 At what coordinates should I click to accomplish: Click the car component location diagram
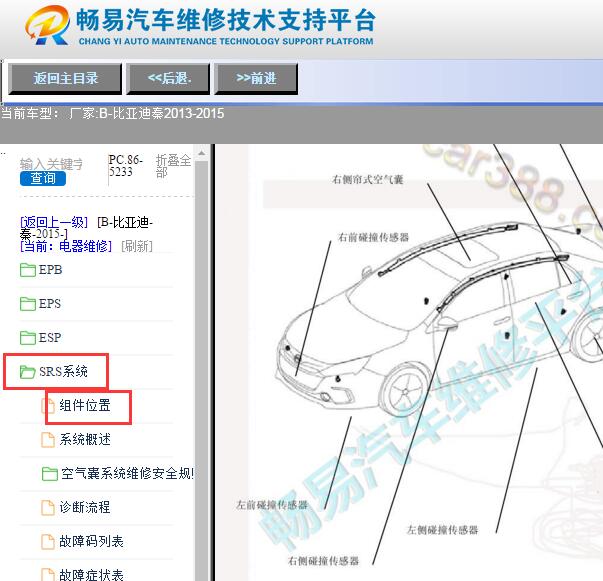pyautogui.click(x=425, y=363)
